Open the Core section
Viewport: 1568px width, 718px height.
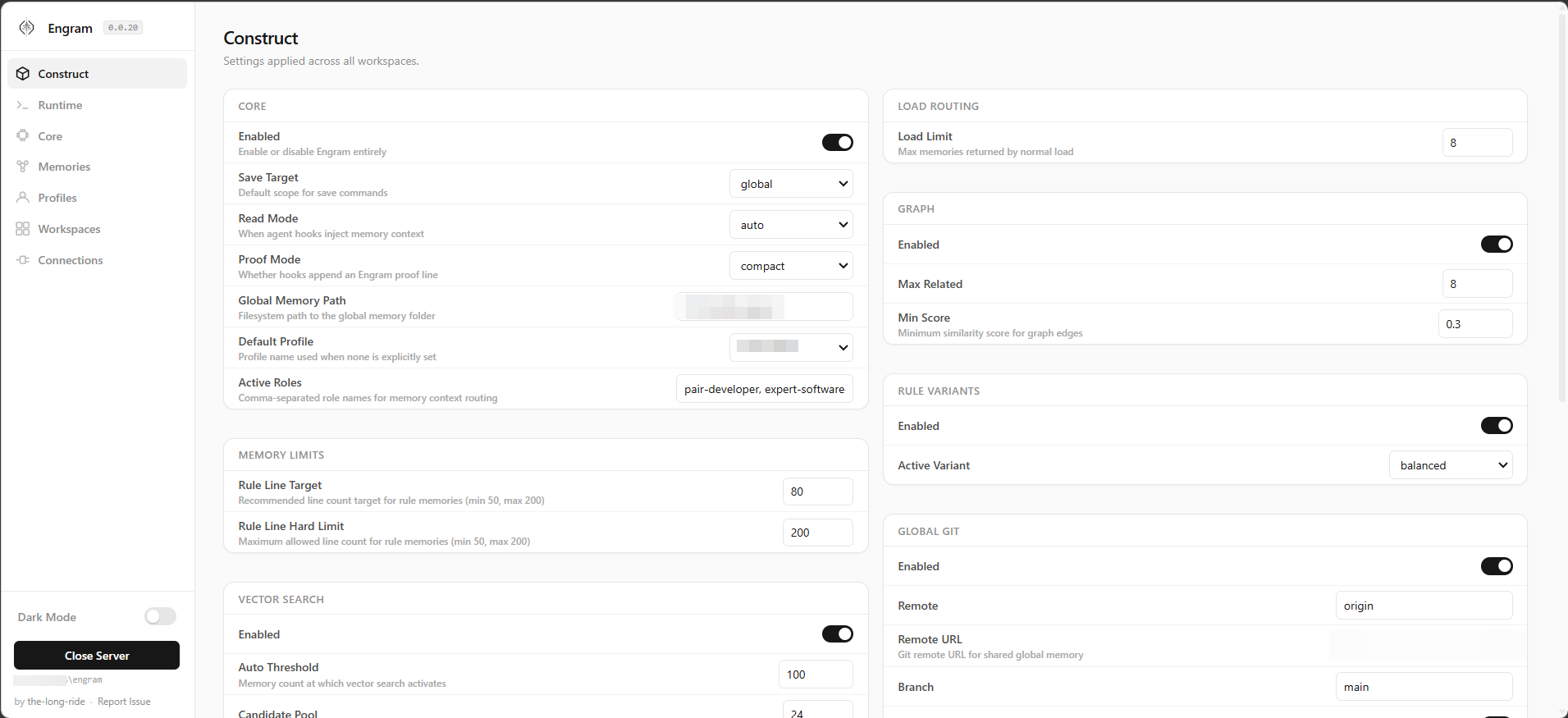(x=97, y=136)
